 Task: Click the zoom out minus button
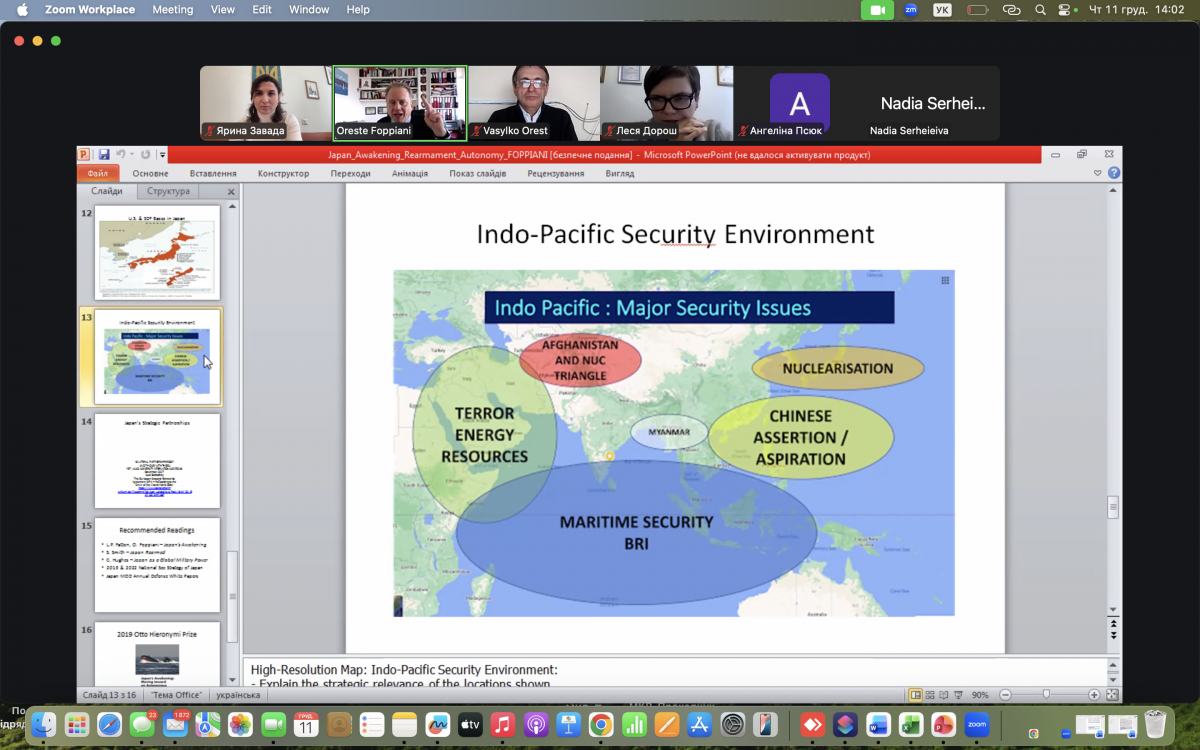pyautogui.click(x=1005, y=695)
